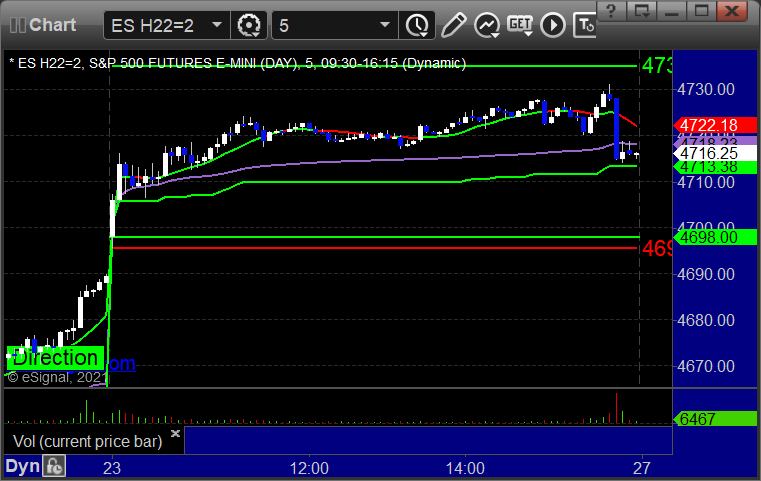
Task: Click the 4690.00 price axis label
Action: (706, 274)
